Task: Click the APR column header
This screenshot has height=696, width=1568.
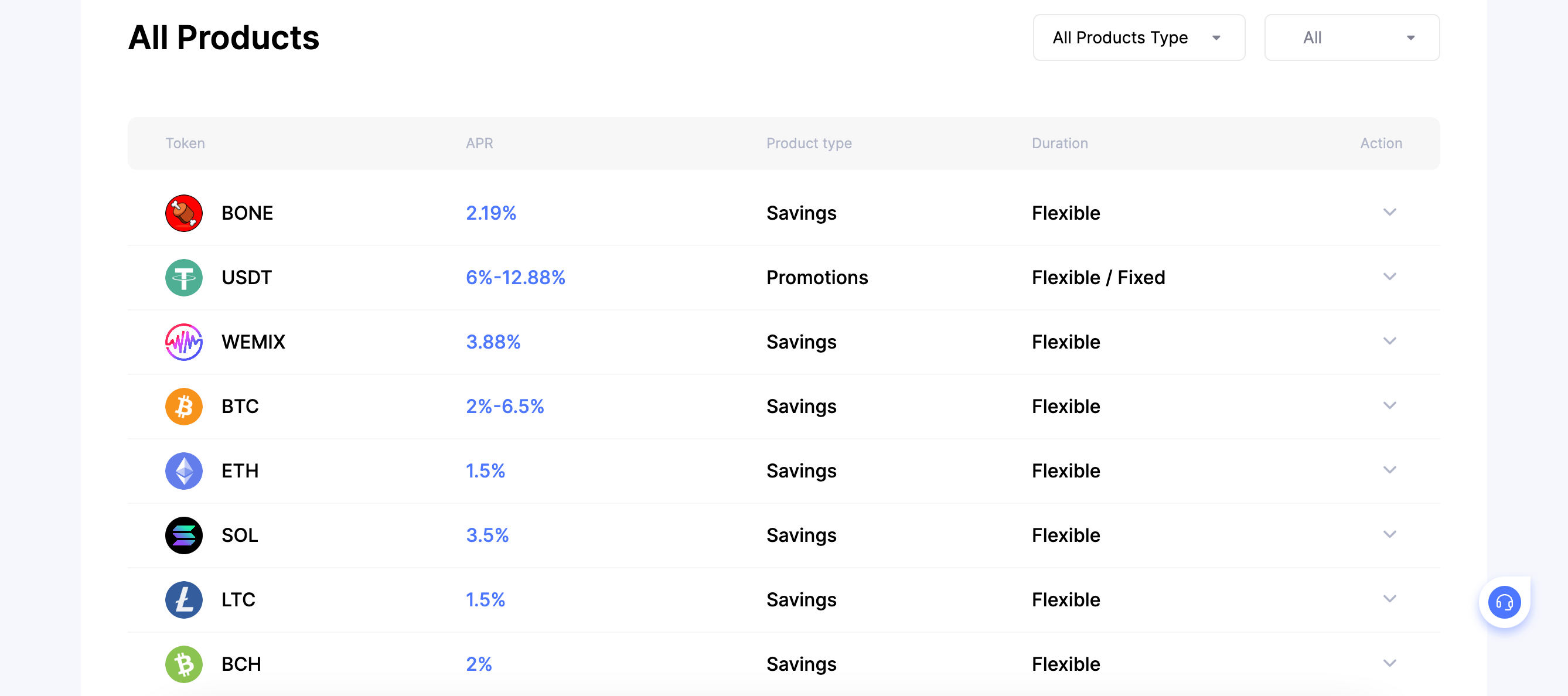Action: [x=479, y=144]
